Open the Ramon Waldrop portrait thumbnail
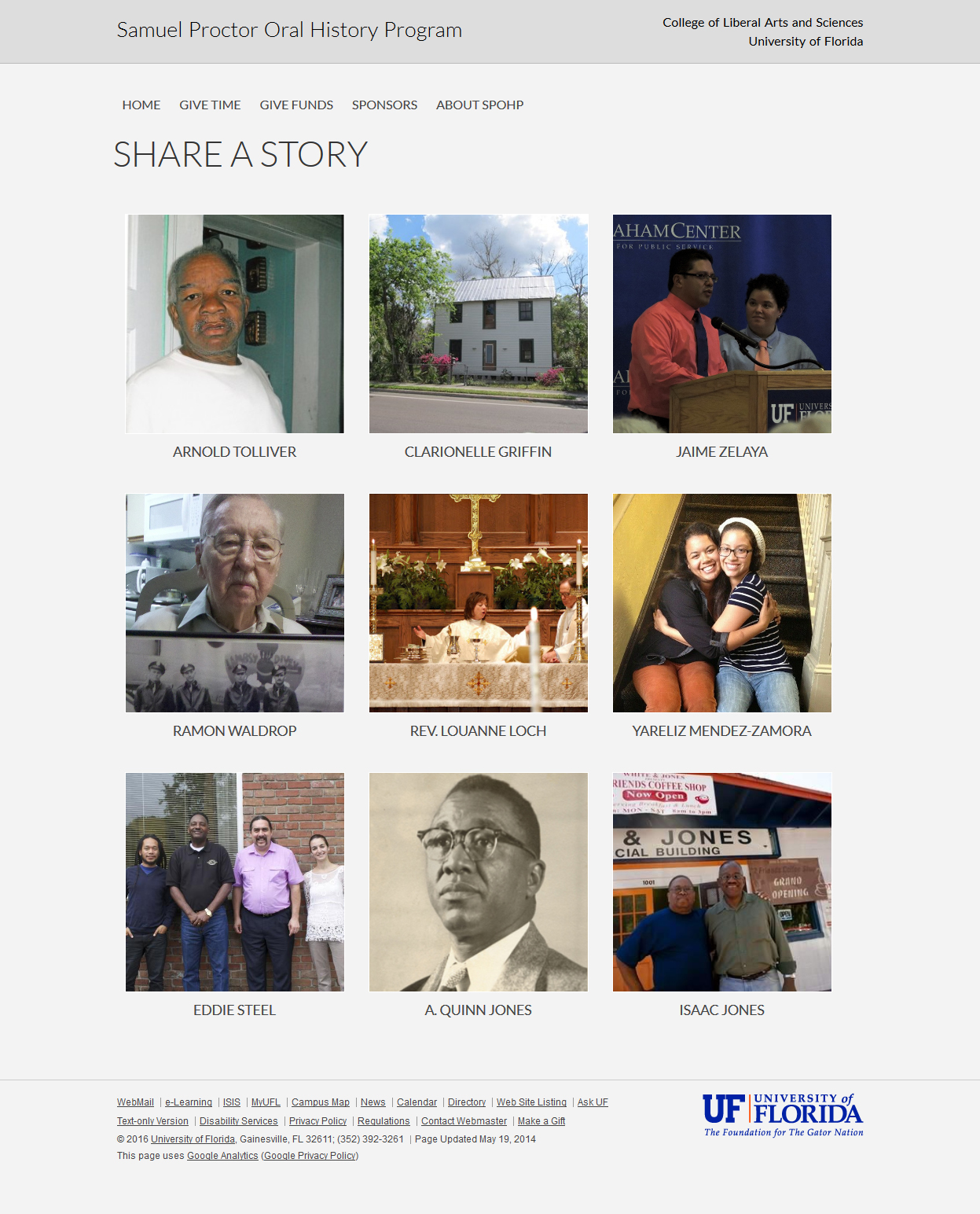The image size is (980, 1214). tap(234, 602)
